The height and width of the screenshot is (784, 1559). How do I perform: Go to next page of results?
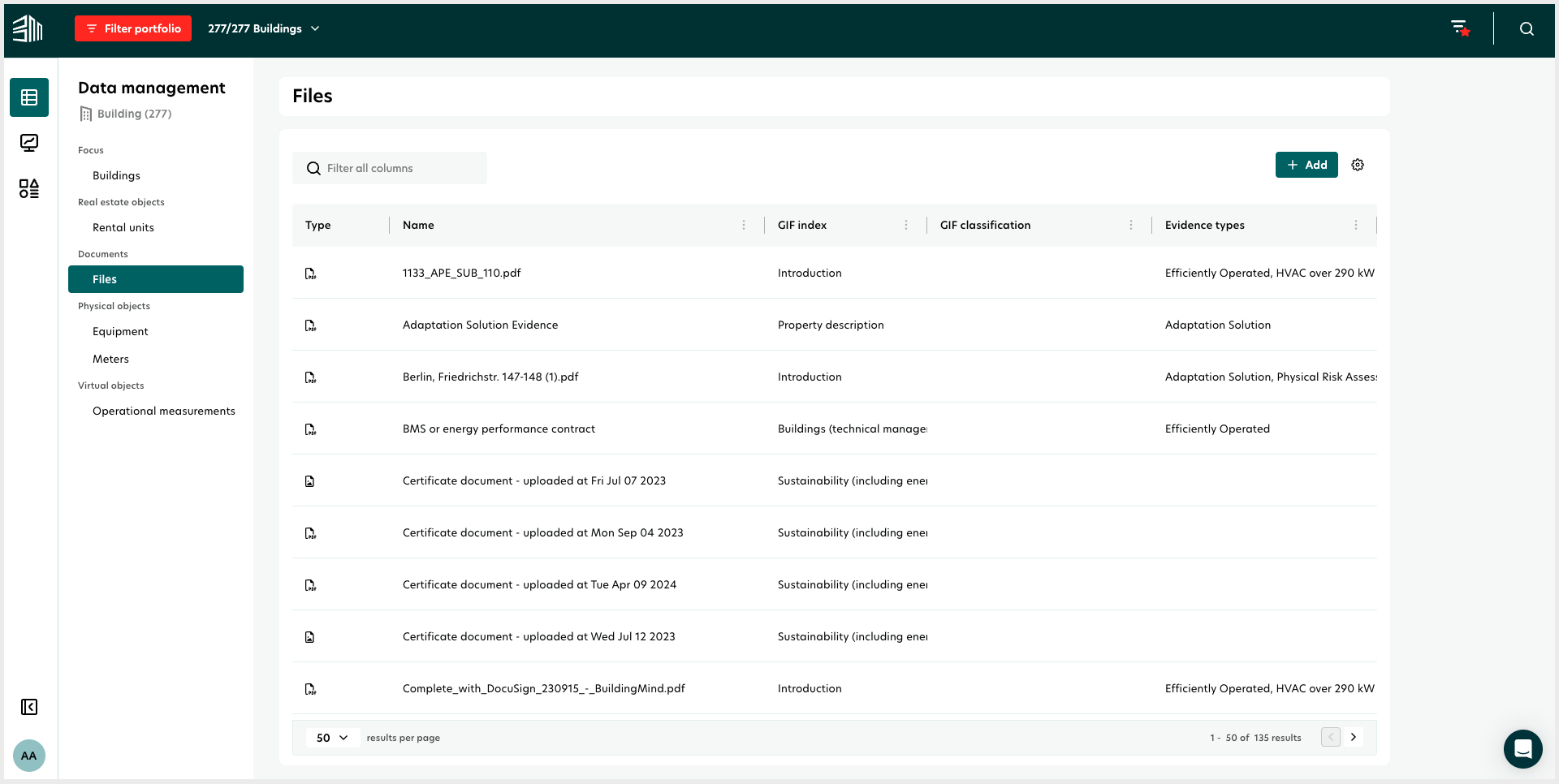(x=1354, y=737)
